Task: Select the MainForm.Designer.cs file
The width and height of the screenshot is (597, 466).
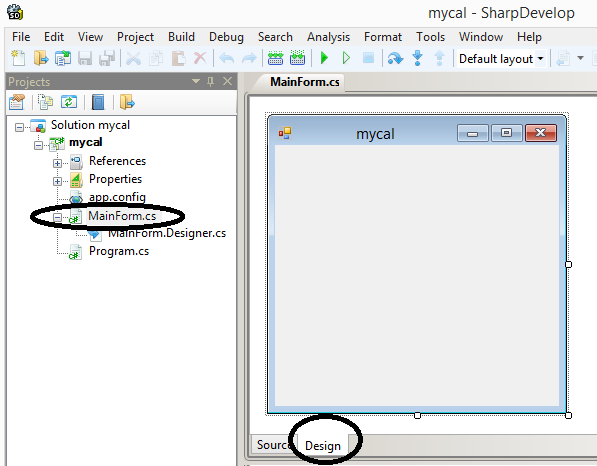Action: (167, 233)
